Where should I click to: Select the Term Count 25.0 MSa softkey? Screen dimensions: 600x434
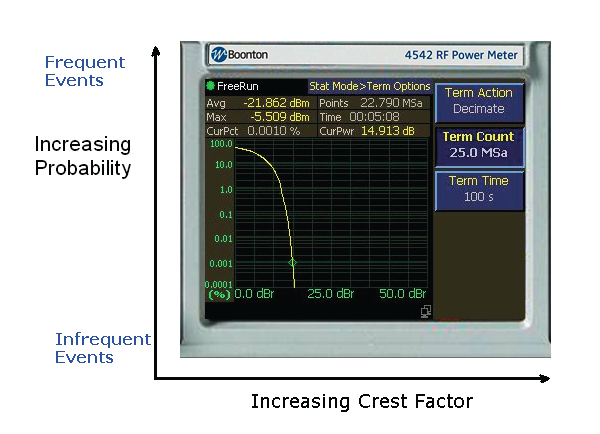point(478,145)
